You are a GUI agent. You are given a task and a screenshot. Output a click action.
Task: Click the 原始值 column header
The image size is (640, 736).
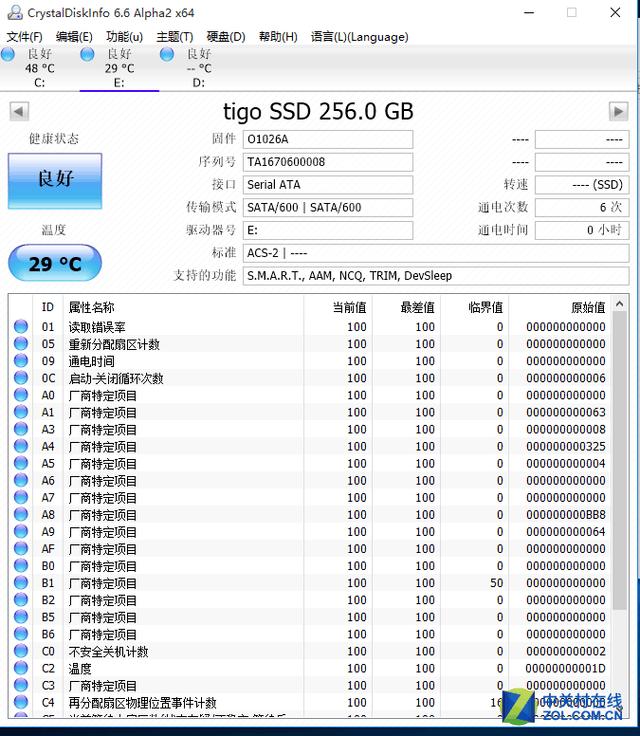click(x=560, y=307)
